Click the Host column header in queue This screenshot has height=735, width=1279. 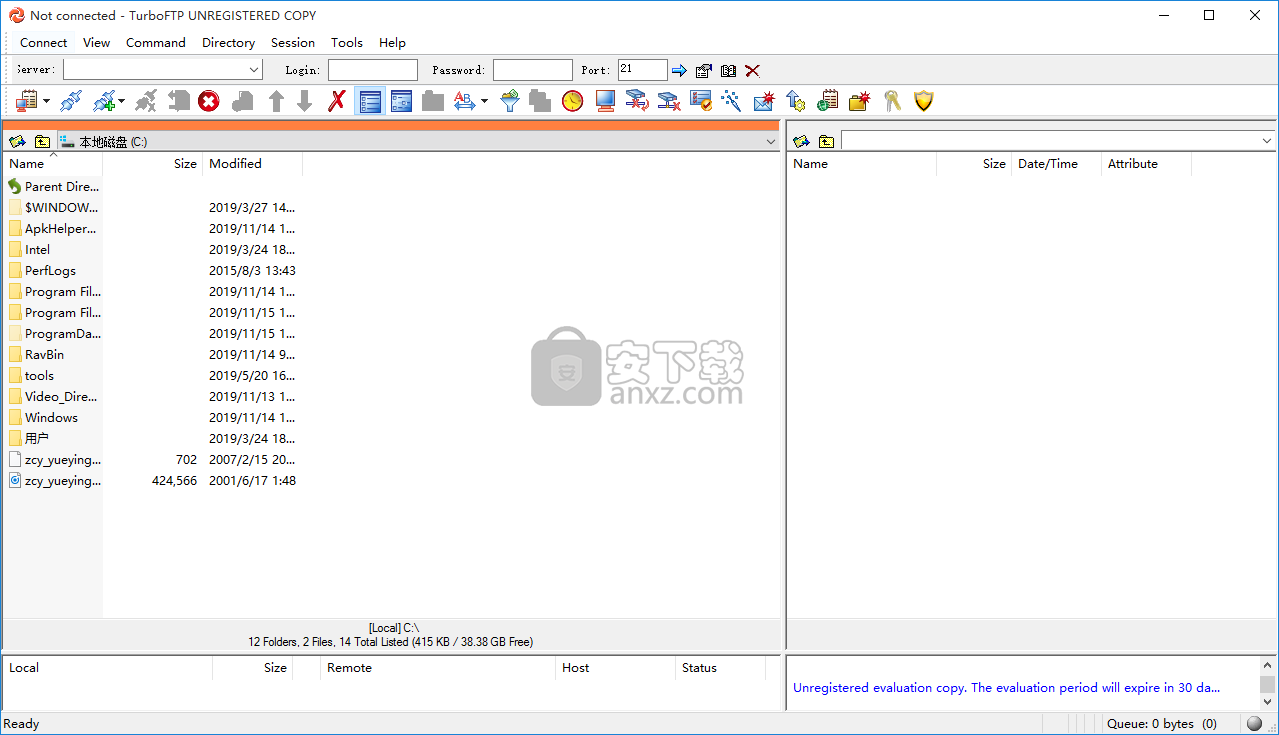coord(615,668)
